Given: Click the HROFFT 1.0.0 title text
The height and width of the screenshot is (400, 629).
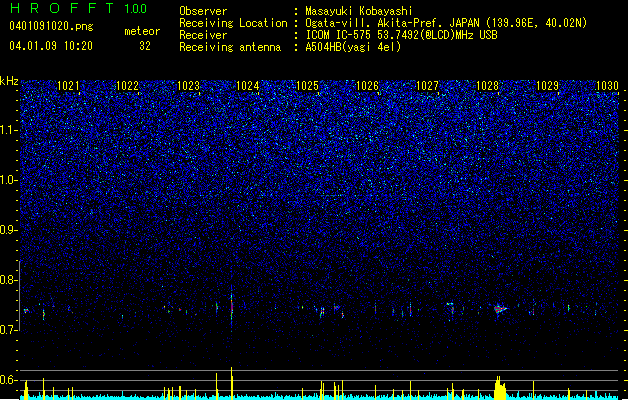Looking at the screenshot, I should [x=78, y=8].
